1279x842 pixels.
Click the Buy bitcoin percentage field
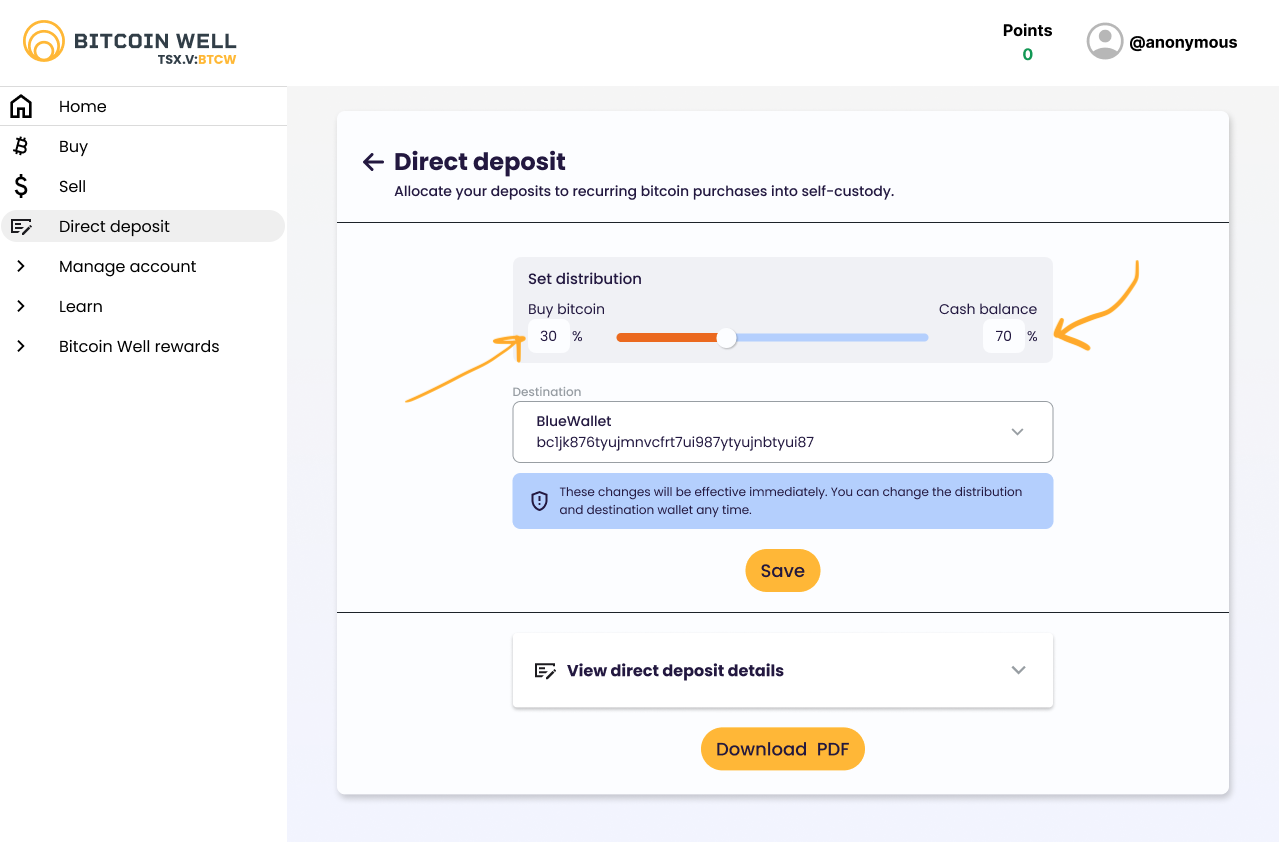[x=548, y=337]
